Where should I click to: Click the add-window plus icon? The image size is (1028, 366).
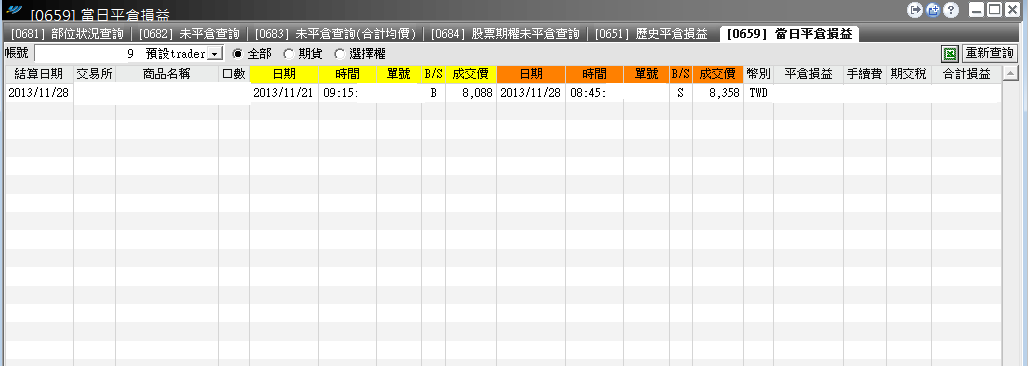pyautogui.click(x=933, y=10)
